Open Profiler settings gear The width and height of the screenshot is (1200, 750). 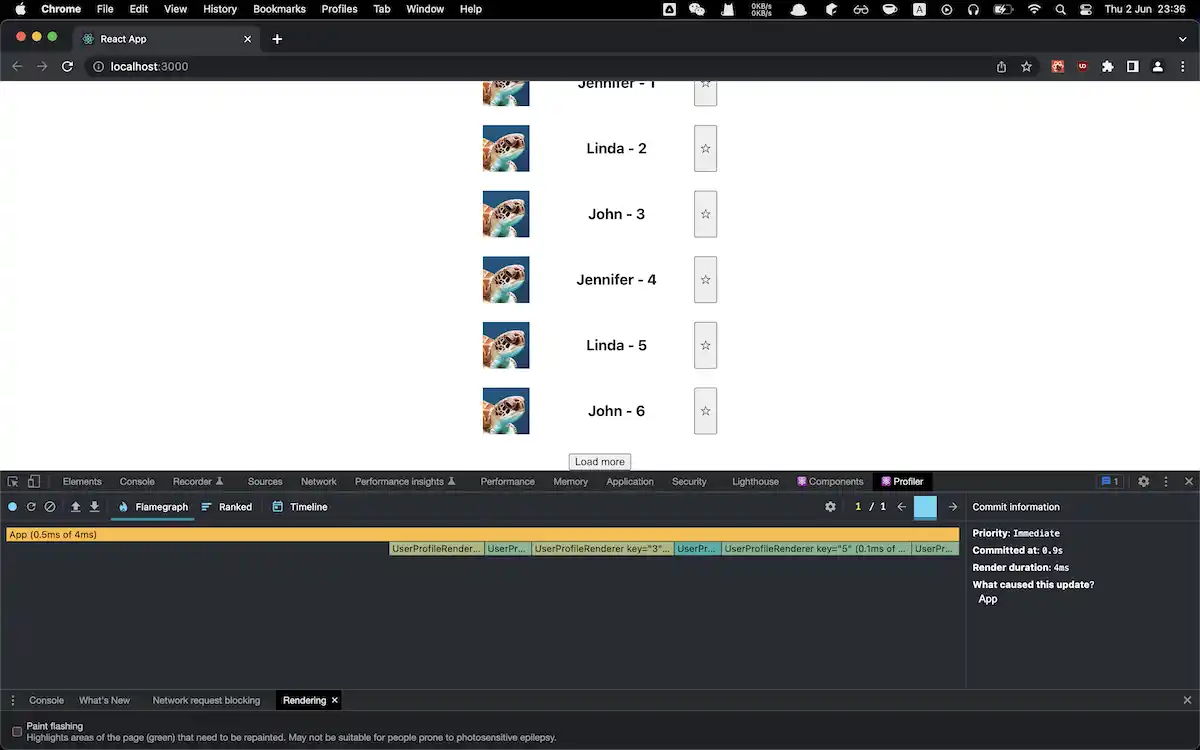click(830, 507)
